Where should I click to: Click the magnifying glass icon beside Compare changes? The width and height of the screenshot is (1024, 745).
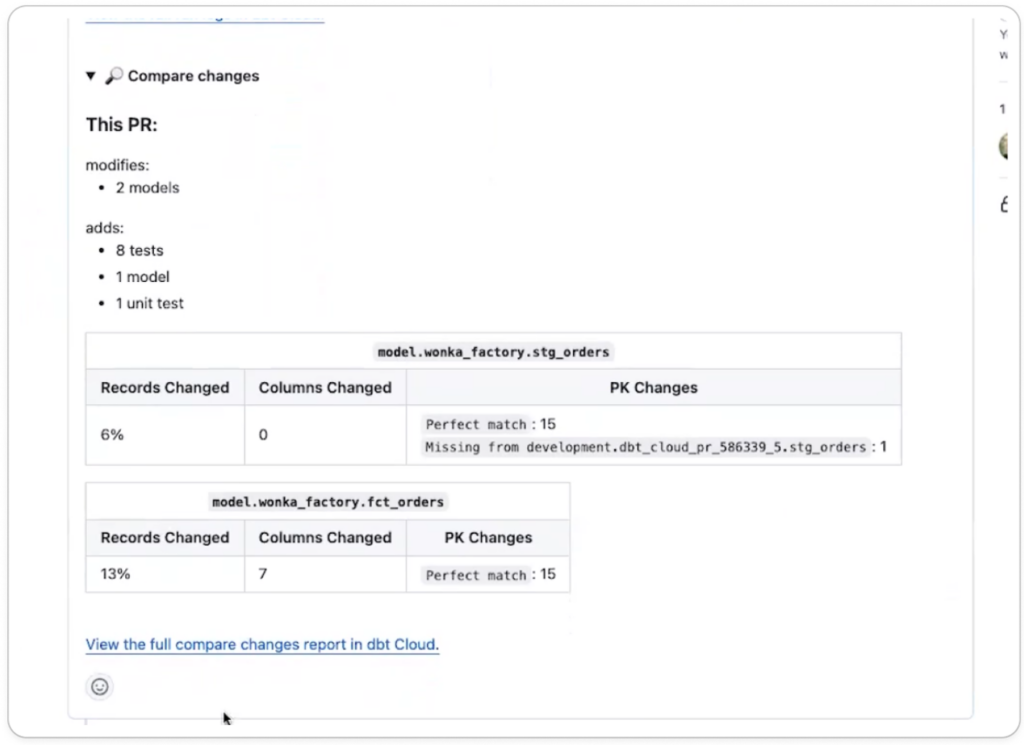115,75
